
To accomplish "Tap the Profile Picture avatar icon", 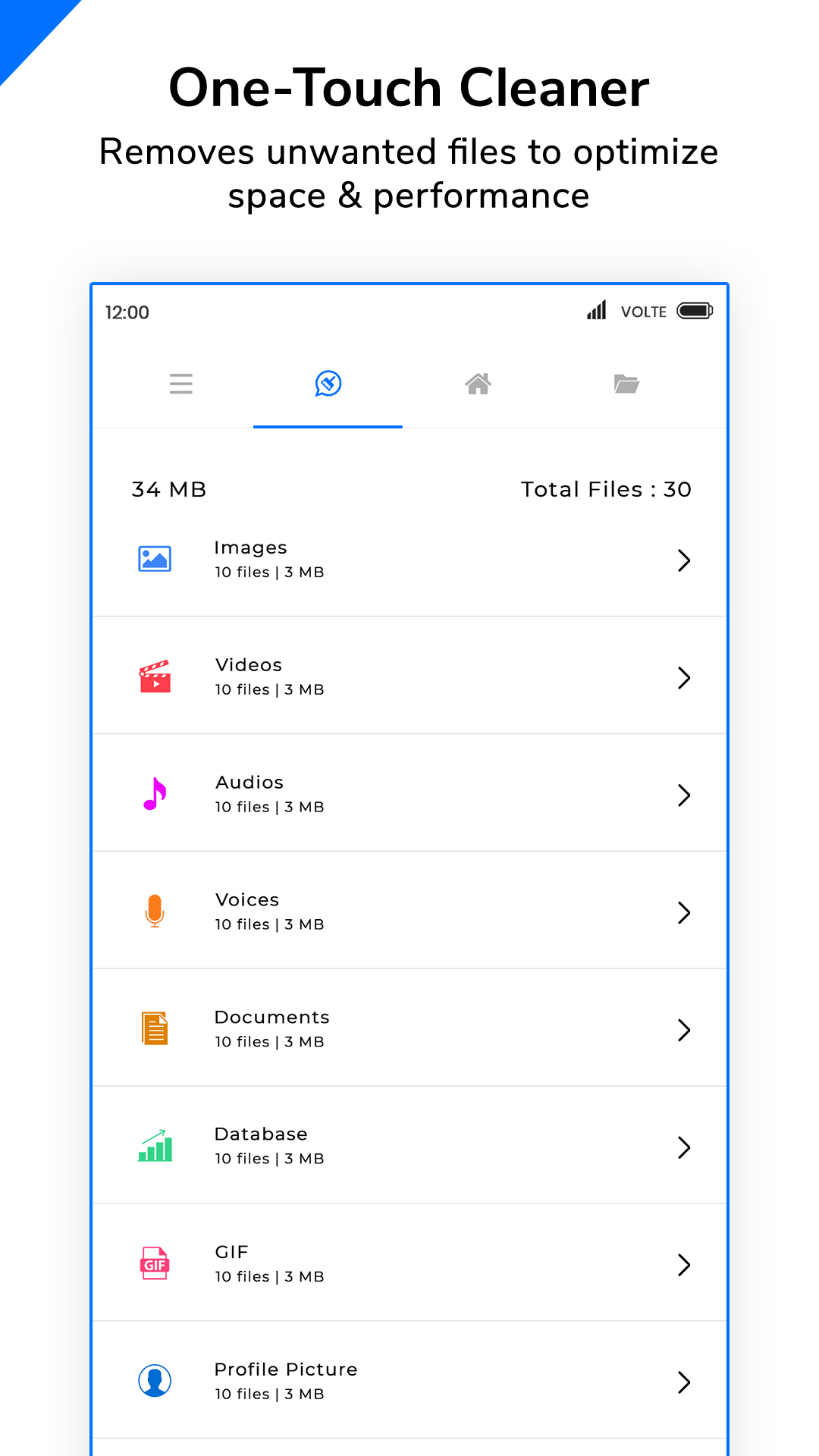I will [x=155, y=1381].
